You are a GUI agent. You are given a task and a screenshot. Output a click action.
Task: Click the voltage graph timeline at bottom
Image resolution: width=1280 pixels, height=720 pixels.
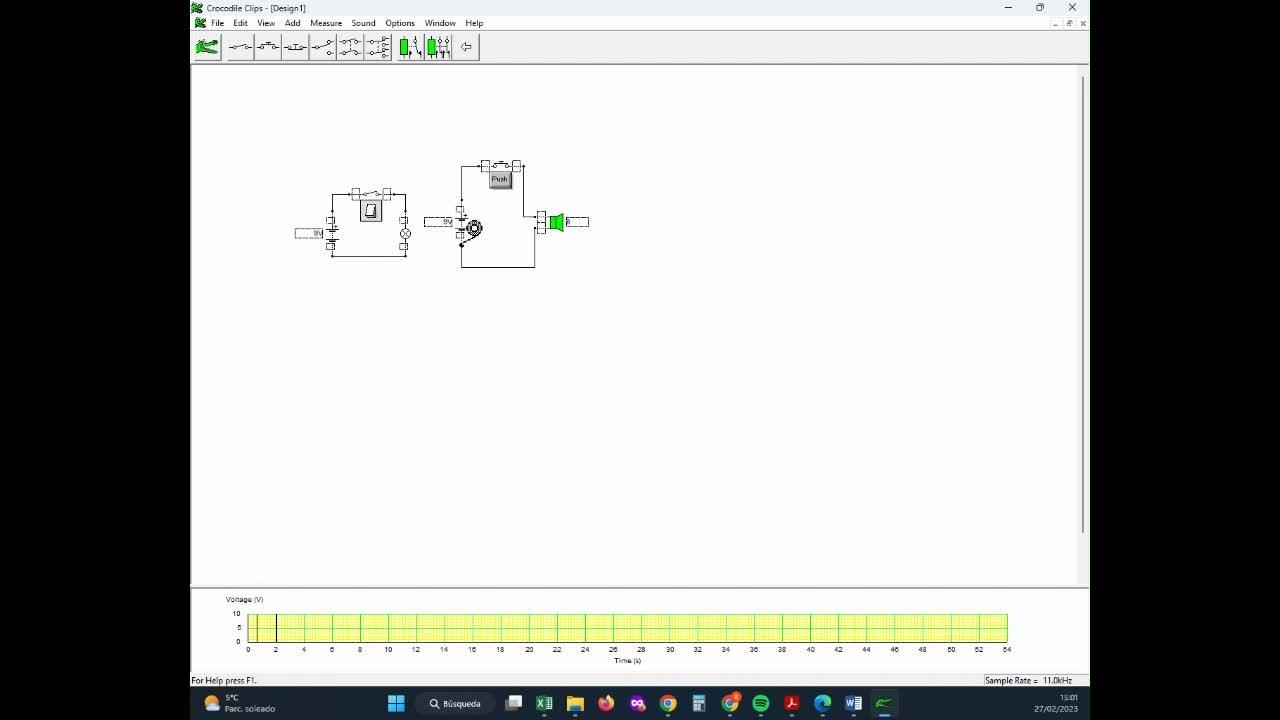click(627, 628)
